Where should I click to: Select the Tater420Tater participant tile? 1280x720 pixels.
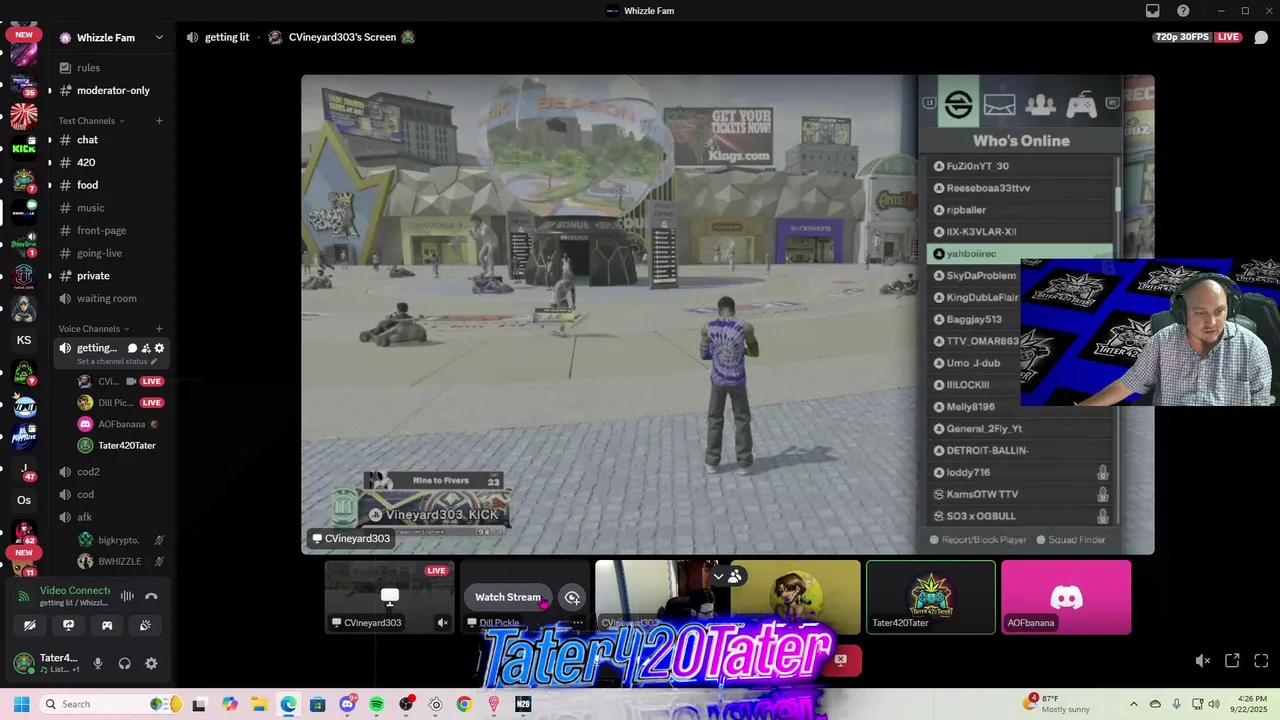point(931,597)
